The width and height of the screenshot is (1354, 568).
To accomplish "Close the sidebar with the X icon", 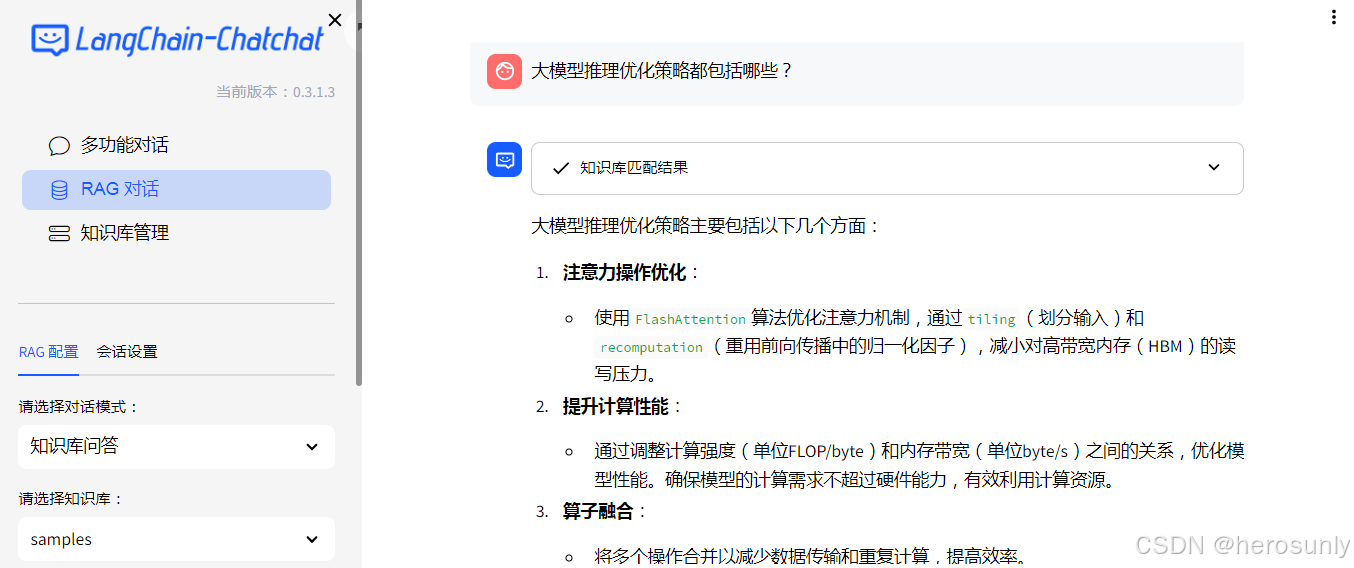I will (x=335, y=20).
